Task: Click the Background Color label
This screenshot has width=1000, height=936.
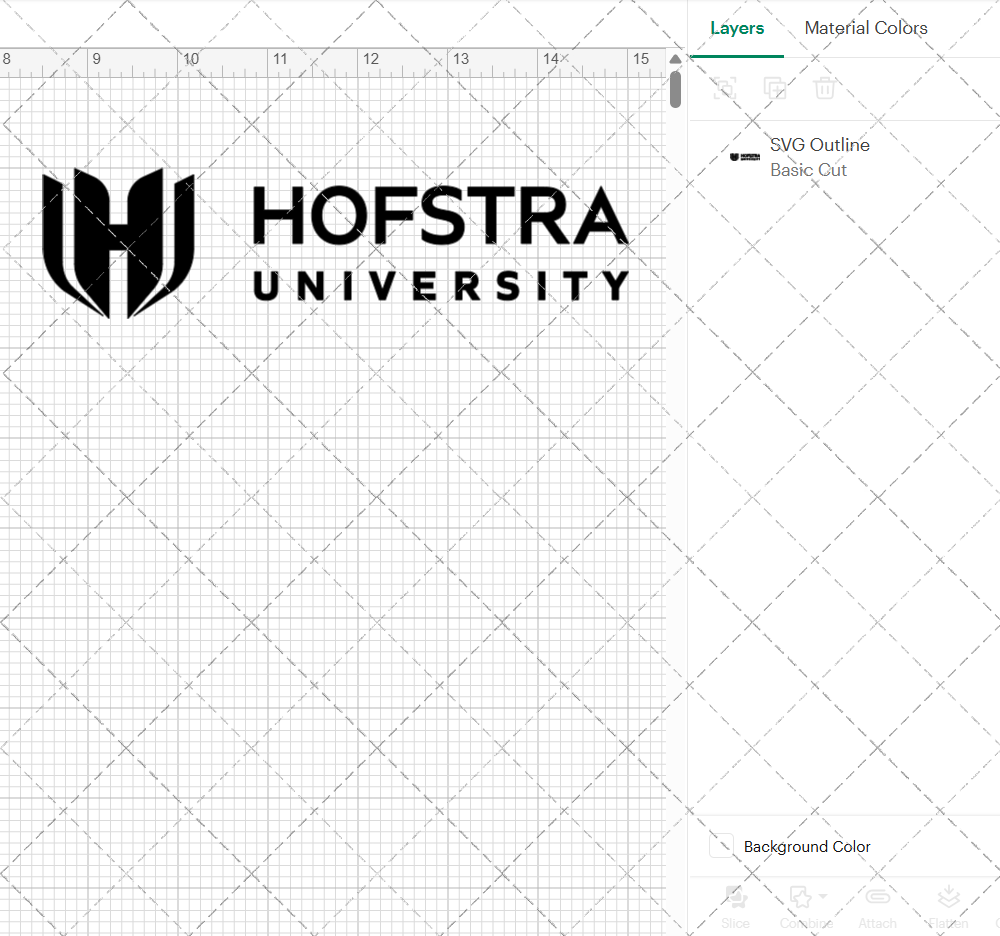Action: (807, 847)
